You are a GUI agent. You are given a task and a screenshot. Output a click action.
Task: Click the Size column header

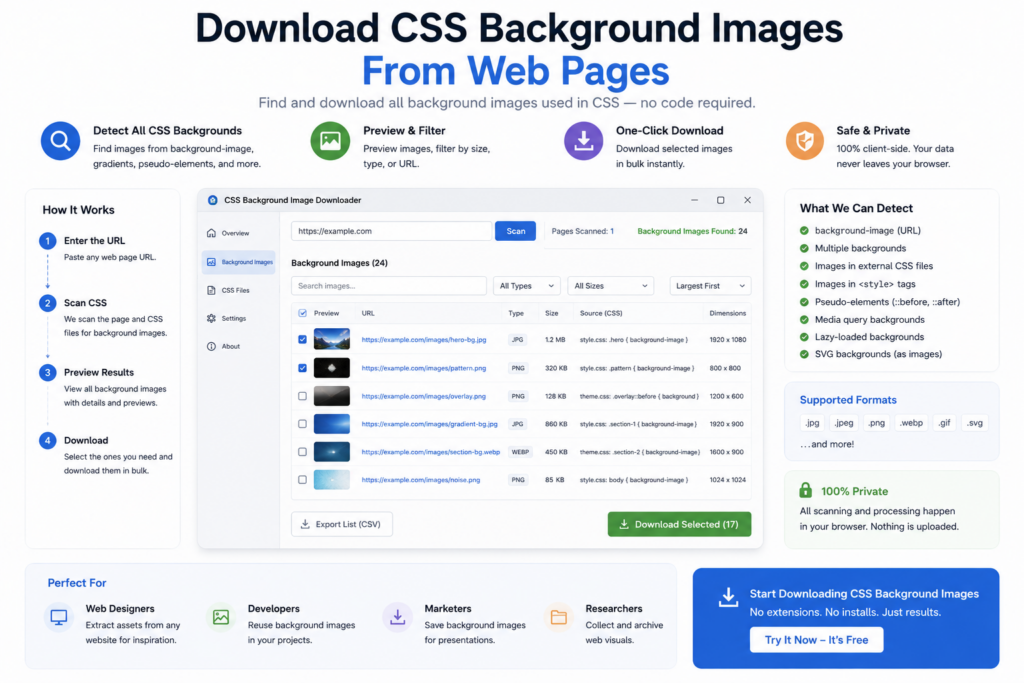[552, 313]
